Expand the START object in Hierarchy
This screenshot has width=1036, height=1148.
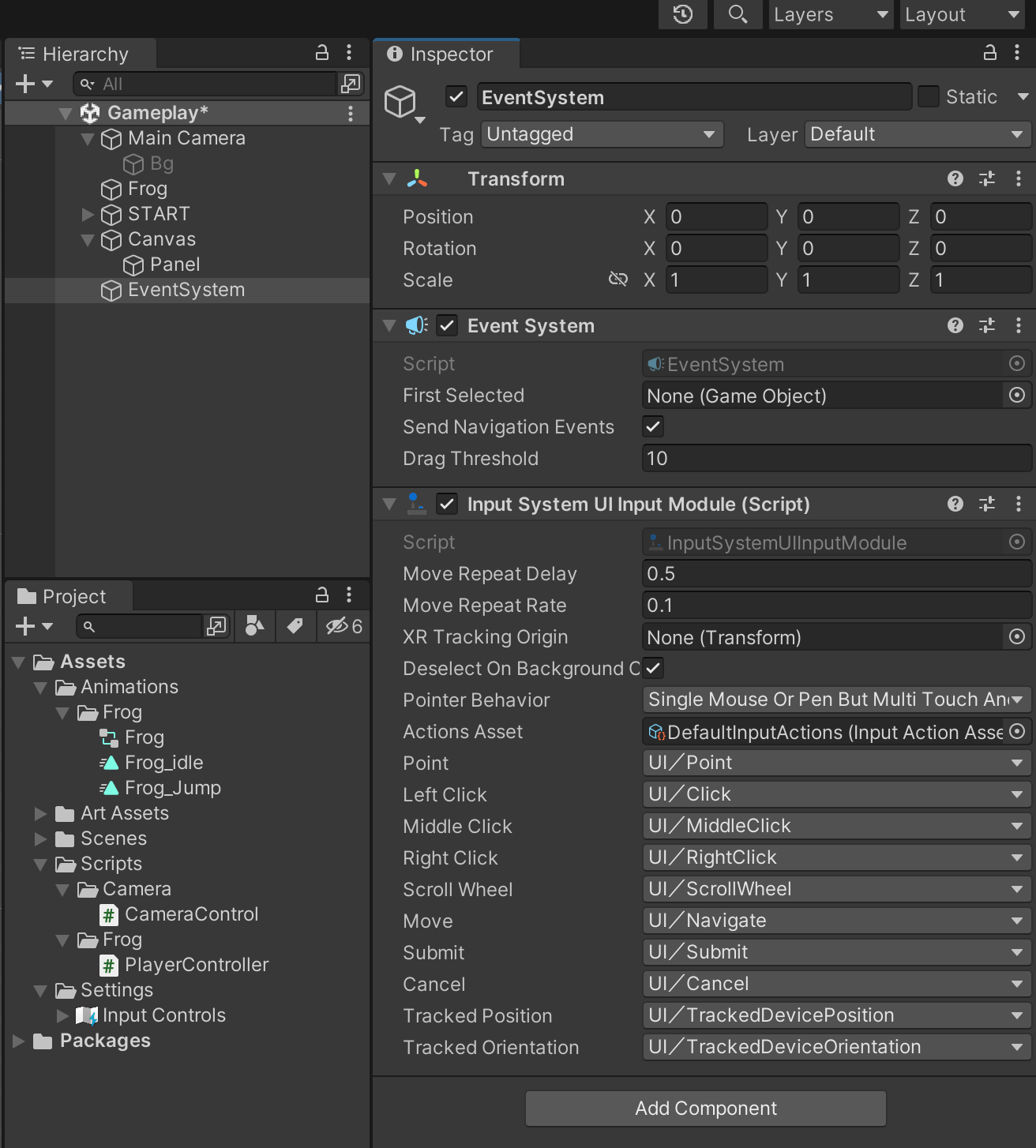[x=88, y=214]
